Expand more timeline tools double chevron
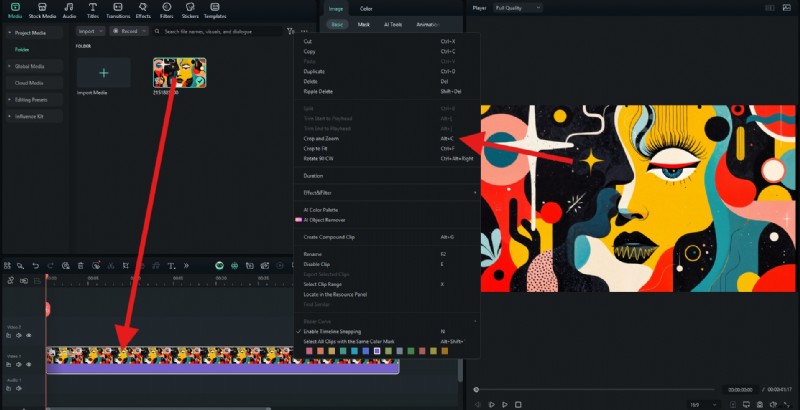The image size is (800, 410). click(x=186, y=266)
